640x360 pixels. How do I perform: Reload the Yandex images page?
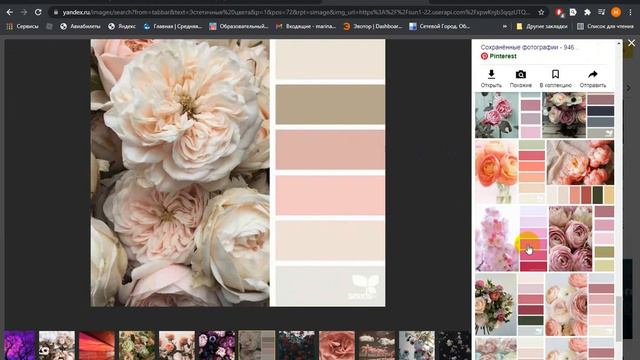pyautogui.click(x=38, y=12)
